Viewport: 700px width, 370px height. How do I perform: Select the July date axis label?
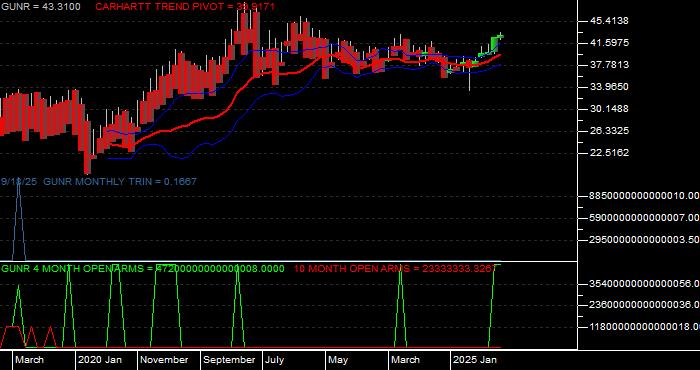click(x=275, y=360)
